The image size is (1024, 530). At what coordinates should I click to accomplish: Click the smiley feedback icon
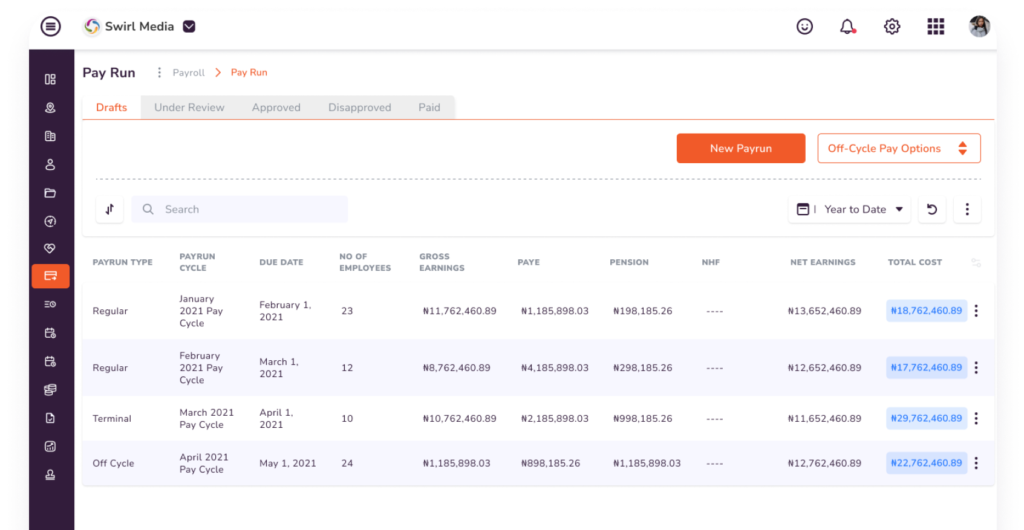[805, 27]
